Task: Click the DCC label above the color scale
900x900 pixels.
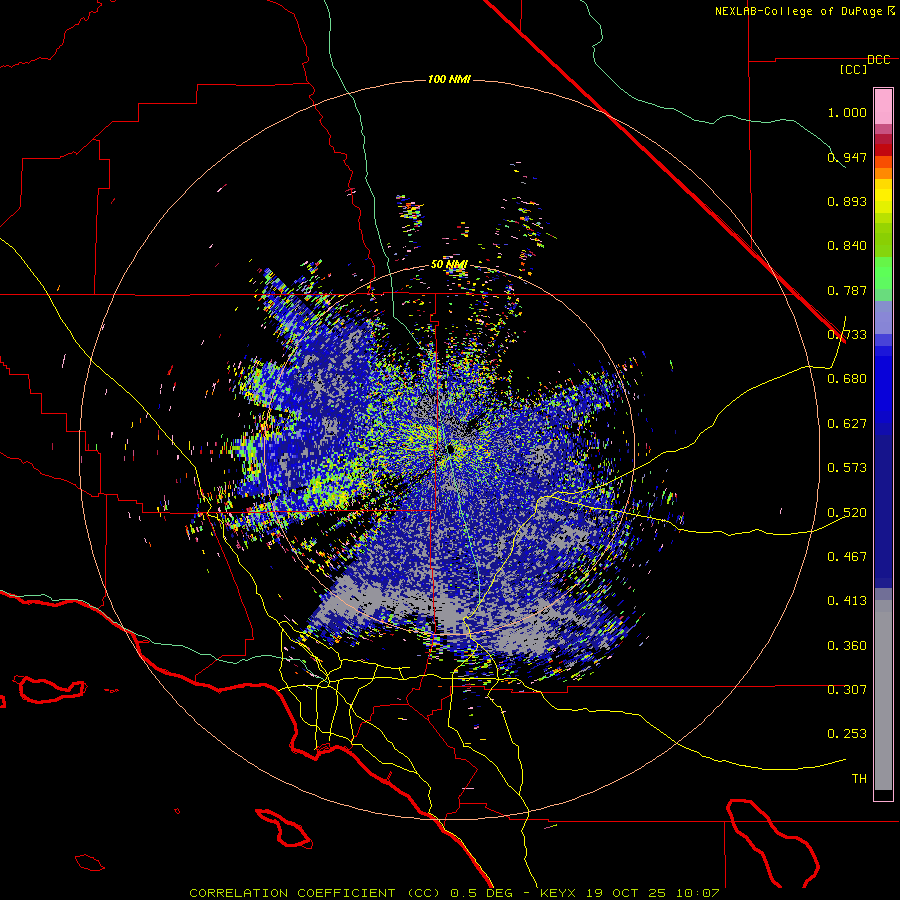Action: (x=878, y=60)
